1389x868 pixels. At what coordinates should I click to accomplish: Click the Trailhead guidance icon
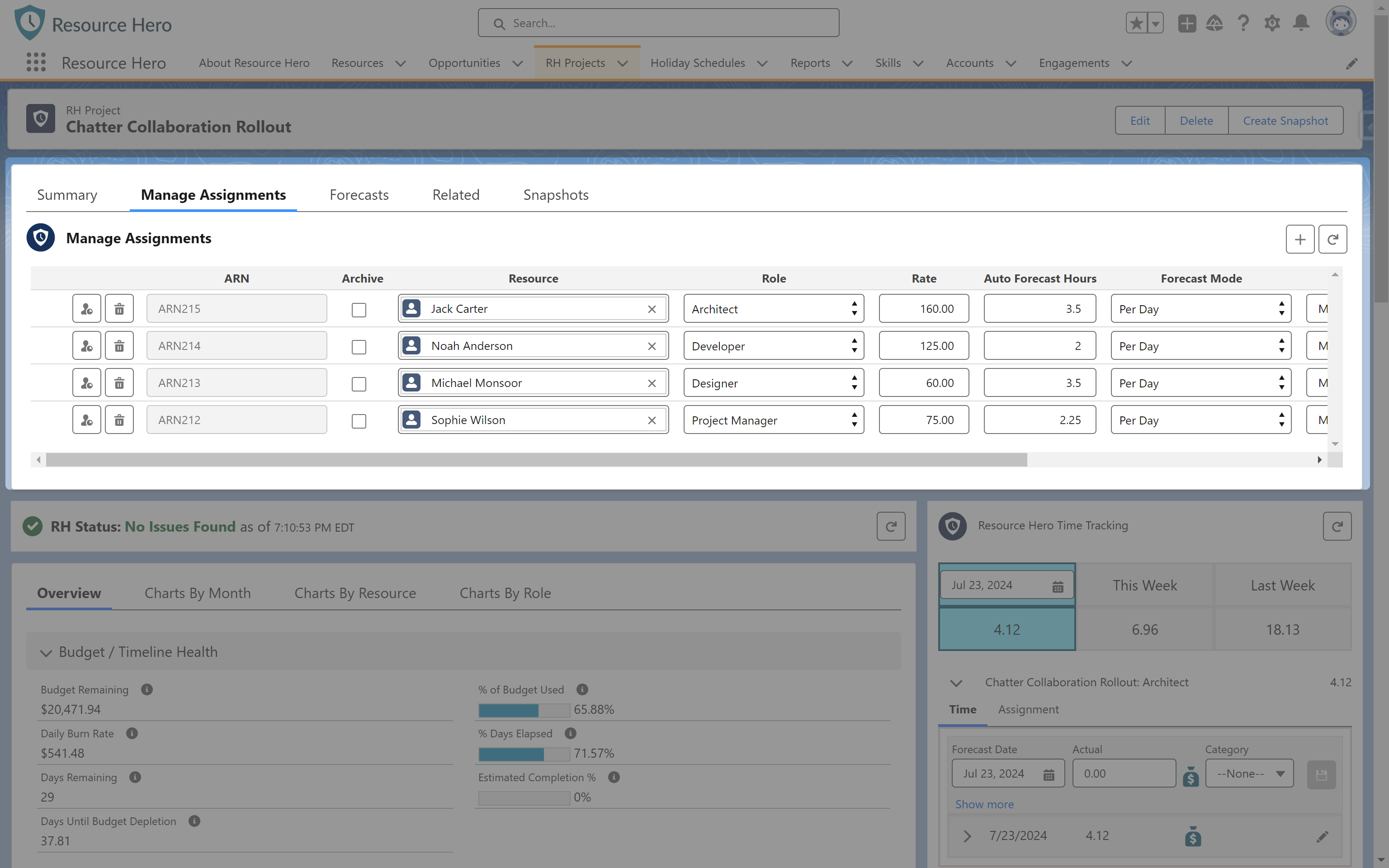point(1214,24)
